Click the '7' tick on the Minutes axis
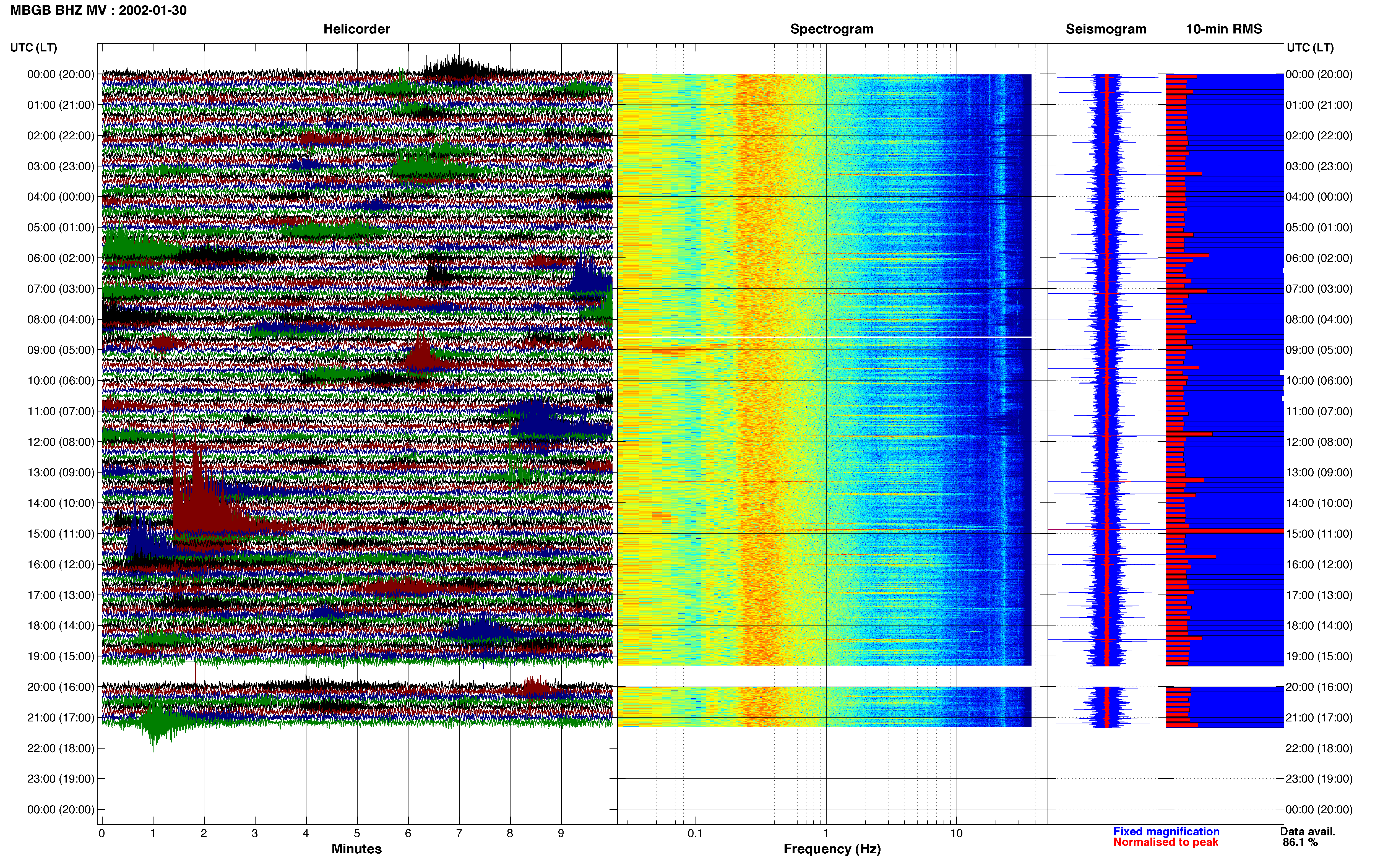The width and height of the screenshot is (1388, 868). [x=459, y=833]
